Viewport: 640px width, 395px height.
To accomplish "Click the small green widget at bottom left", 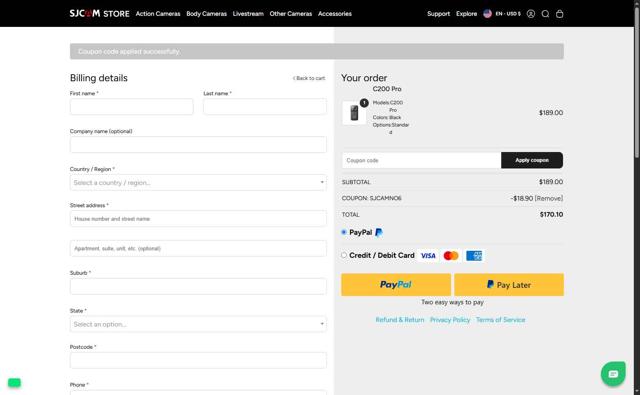I will pyautogui.click(x=14, y=383).
